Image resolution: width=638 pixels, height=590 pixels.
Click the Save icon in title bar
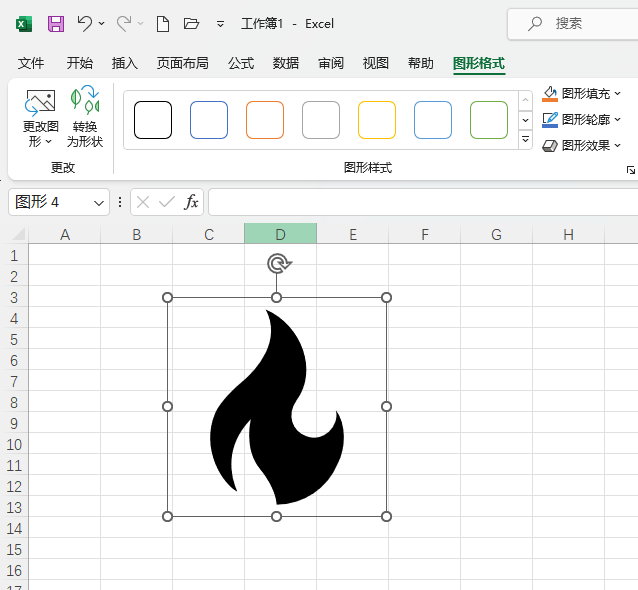click(56, 23)
